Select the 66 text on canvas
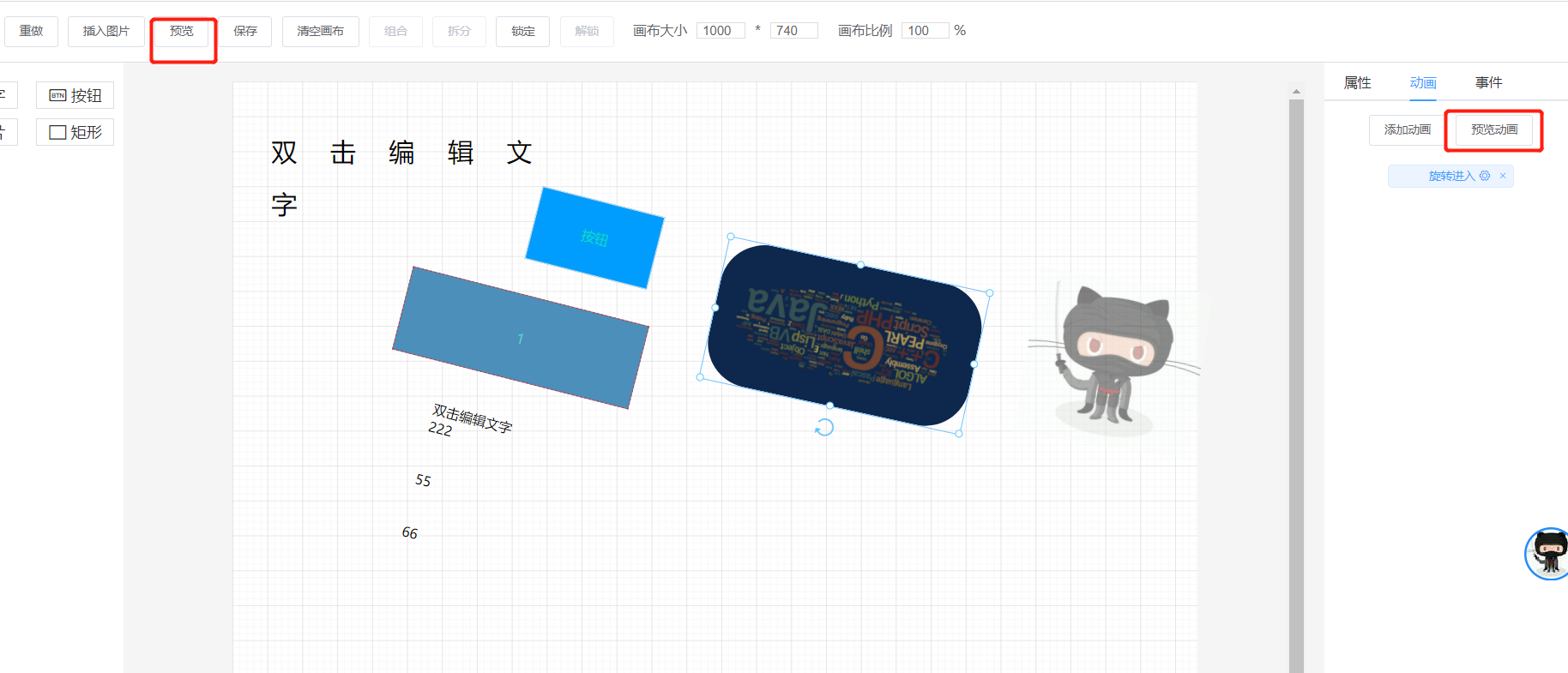The width and height of the screenshot is (1568, 673). [409, 532]
